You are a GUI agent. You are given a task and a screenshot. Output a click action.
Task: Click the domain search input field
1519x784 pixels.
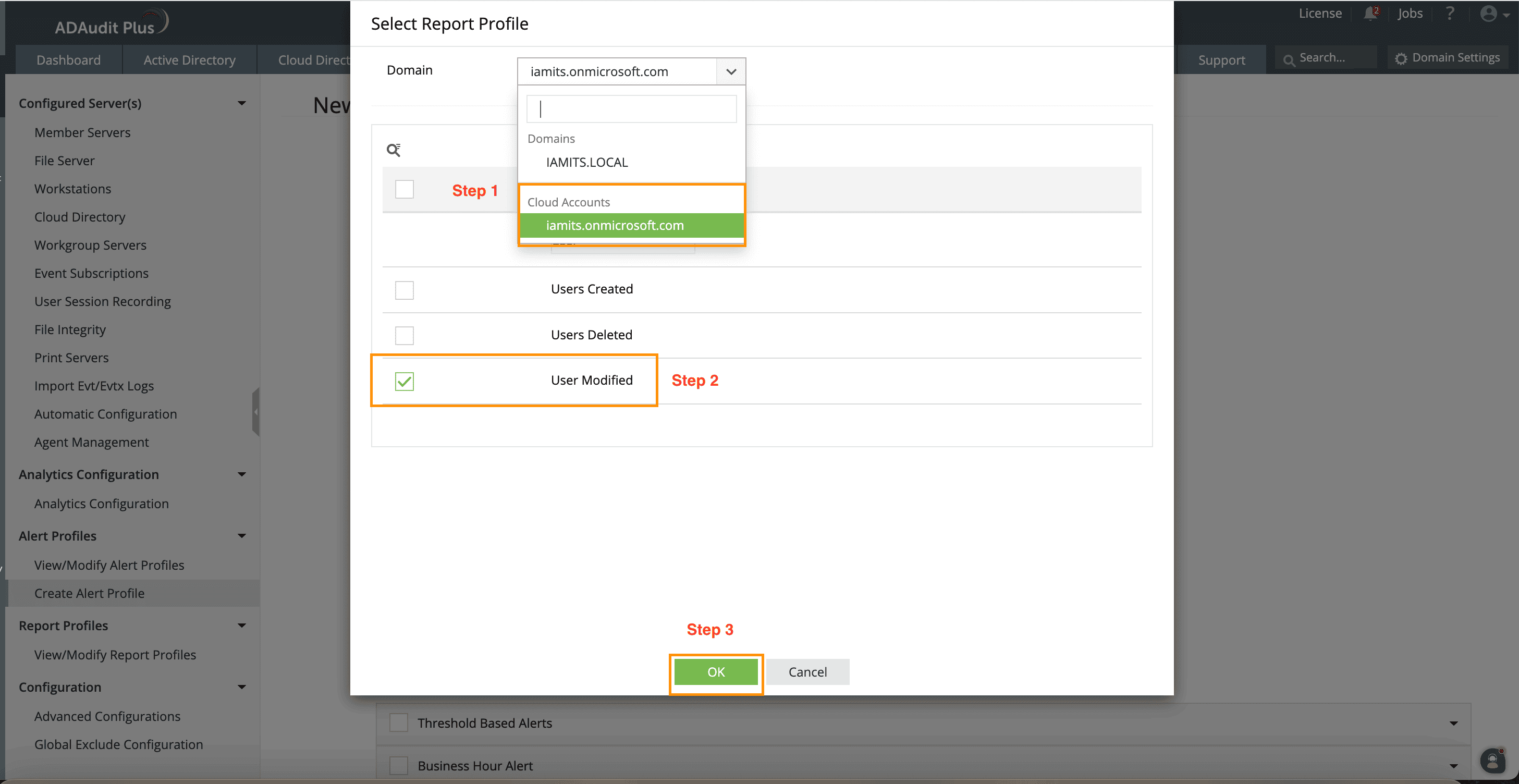[x=632, y=109]
